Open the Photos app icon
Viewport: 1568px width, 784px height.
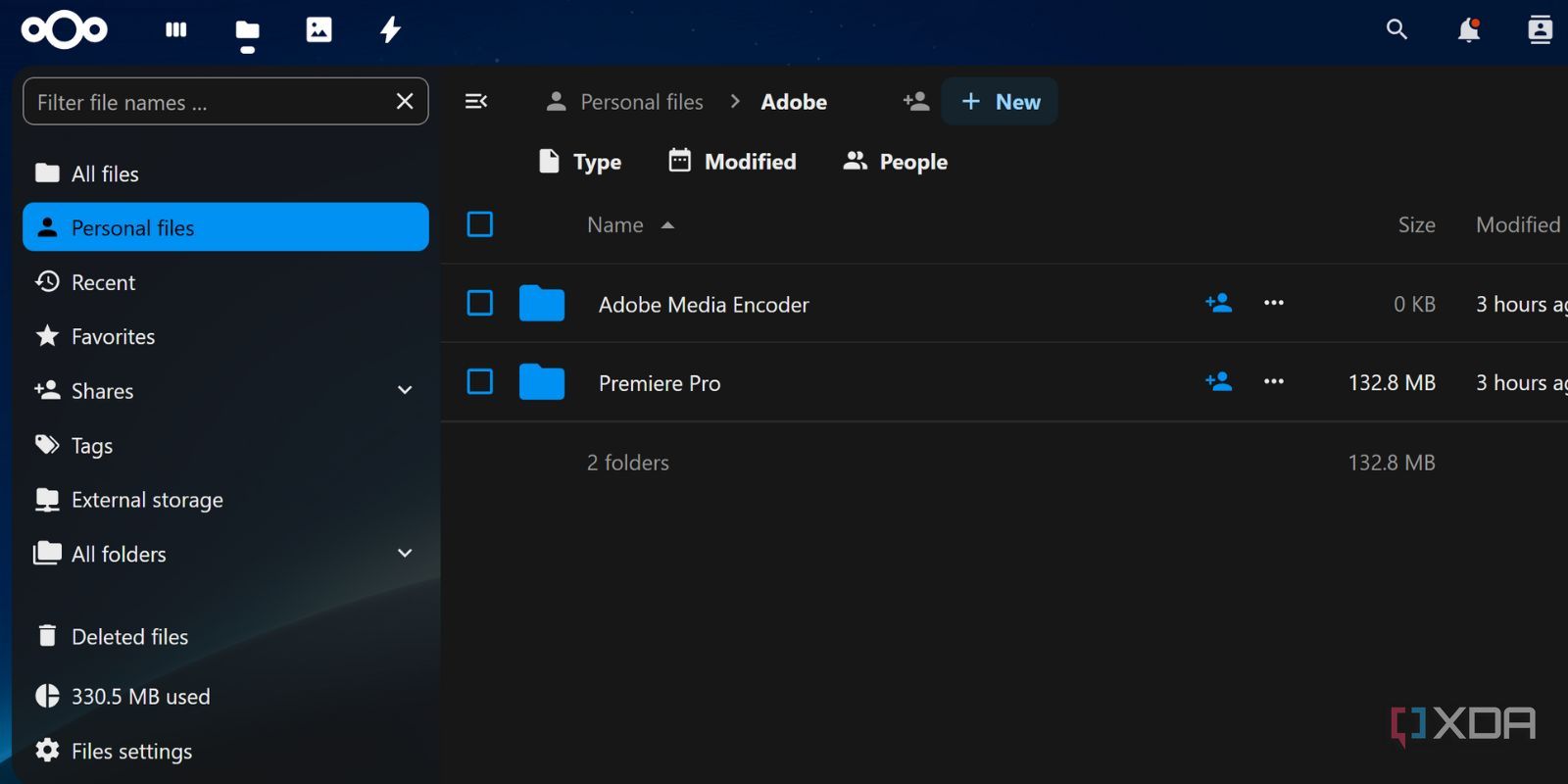(319, 30)
